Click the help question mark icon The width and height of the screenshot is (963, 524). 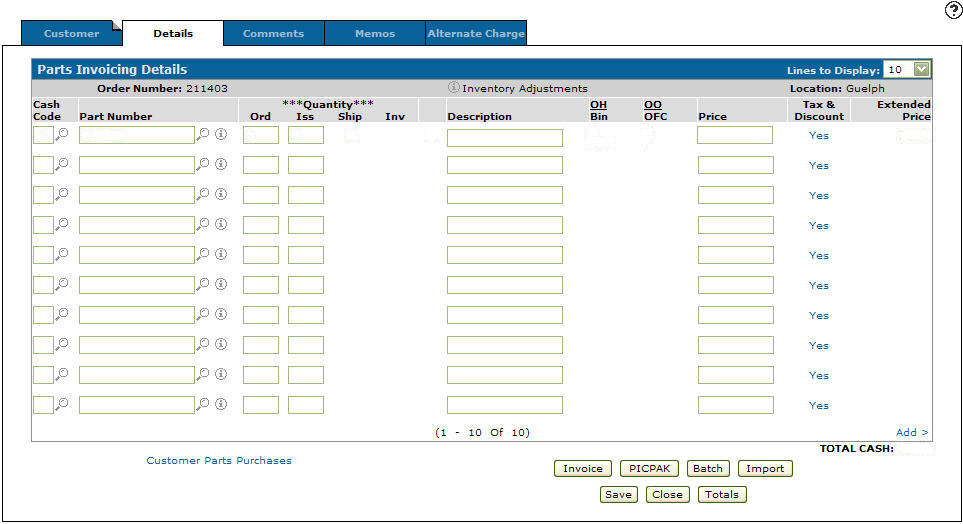click(953, 10)
